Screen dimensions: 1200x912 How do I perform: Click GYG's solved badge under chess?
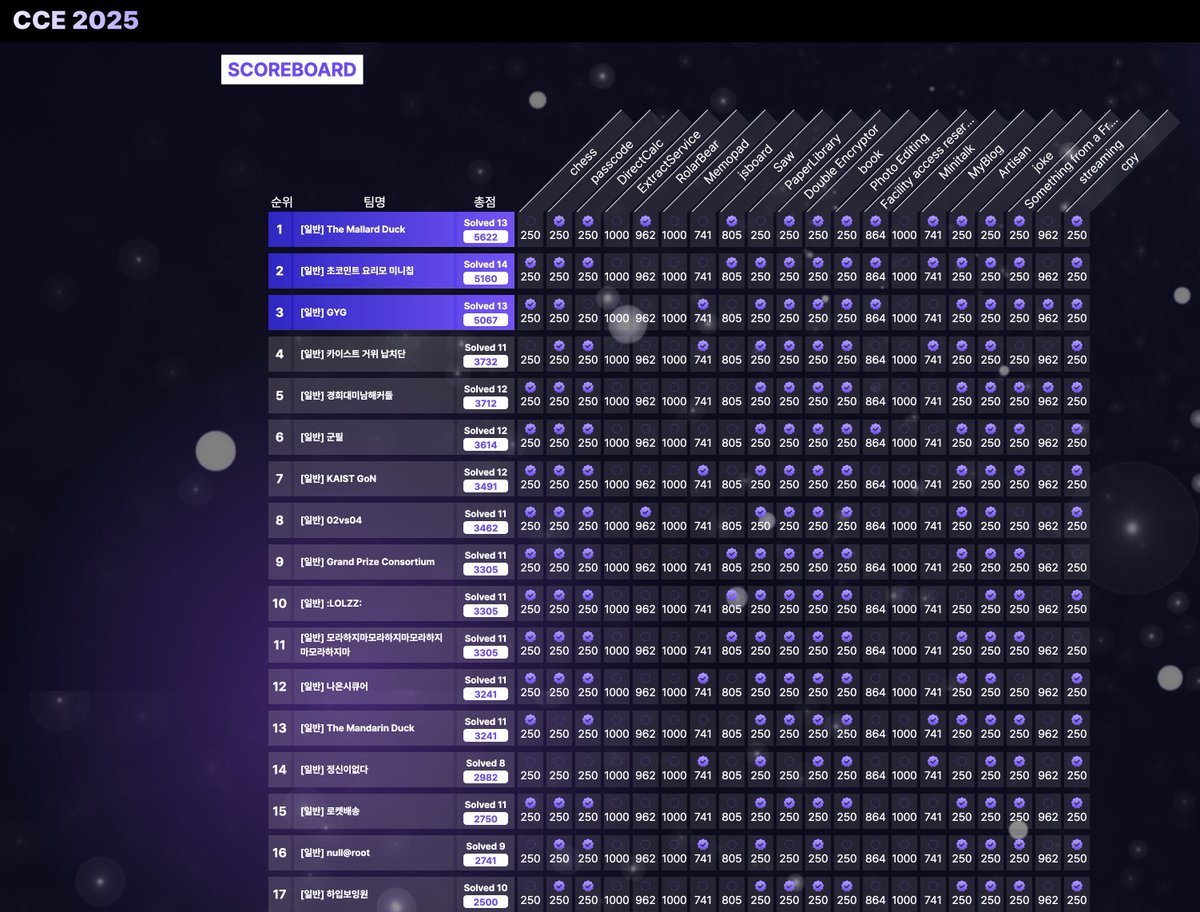[530, 304]
